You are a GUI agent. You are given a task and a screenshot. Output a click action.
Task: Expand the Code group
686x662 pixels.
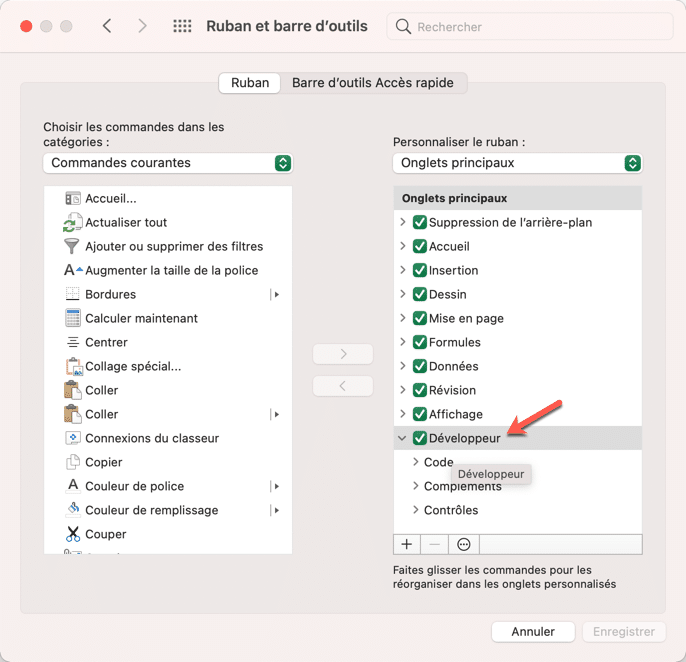[416, 462]
